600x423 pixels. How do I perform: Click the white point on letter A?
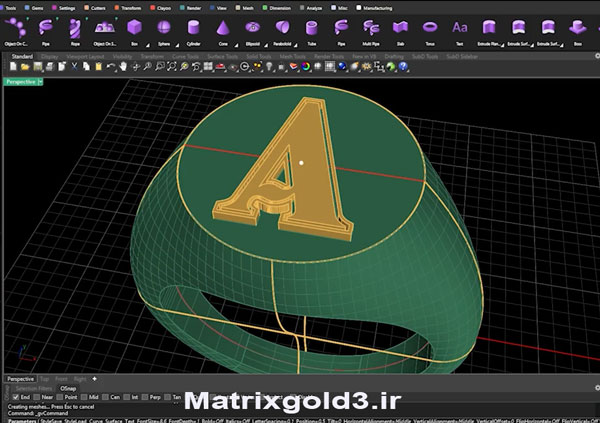click(302, 163)
